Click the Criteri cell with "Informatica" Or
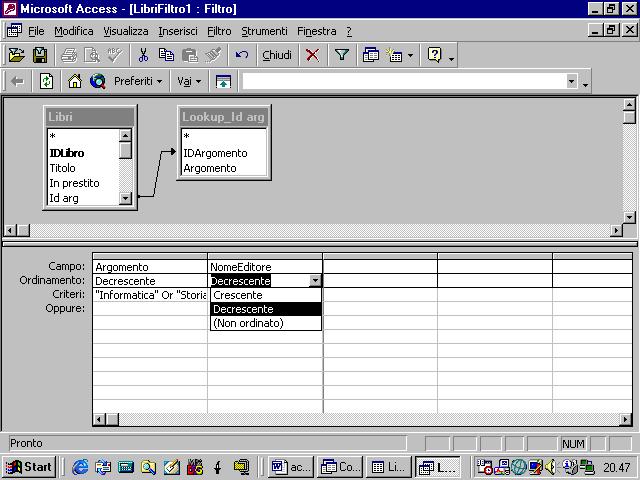 click(x=150, y=295)
